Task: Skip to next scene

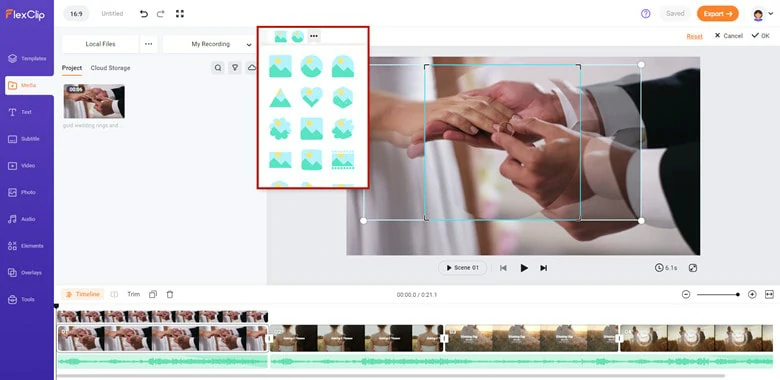Action: (x=544, y=268)
